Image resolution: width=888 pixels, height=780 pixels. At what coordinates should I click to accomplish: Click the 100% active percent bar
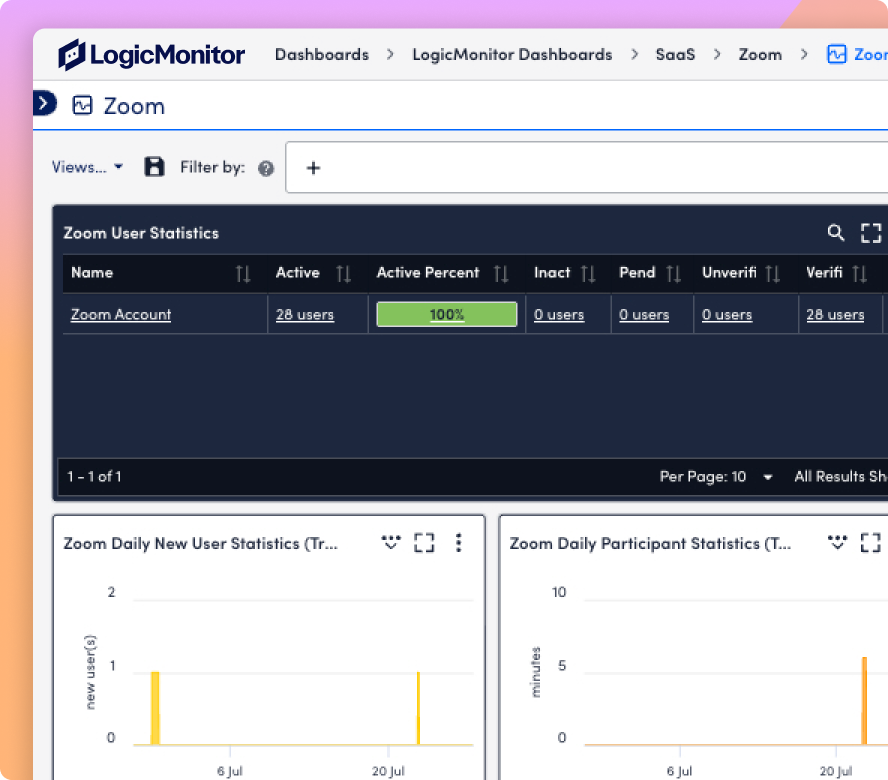click(447, 314)
